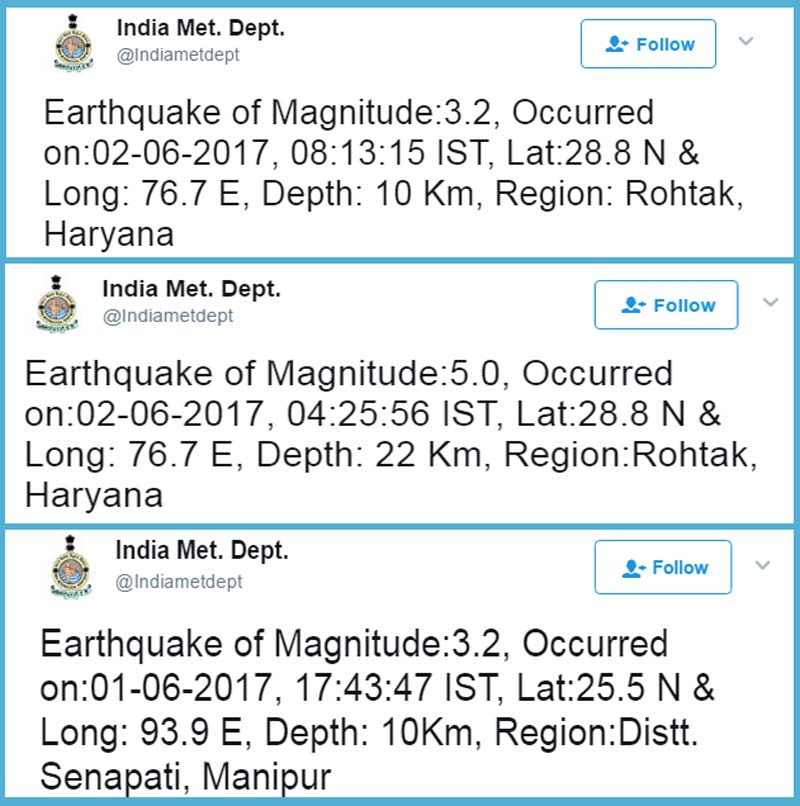
Task: Open the @Indiametdept handle on the 08:13:15 tweet
Action: 179,56
